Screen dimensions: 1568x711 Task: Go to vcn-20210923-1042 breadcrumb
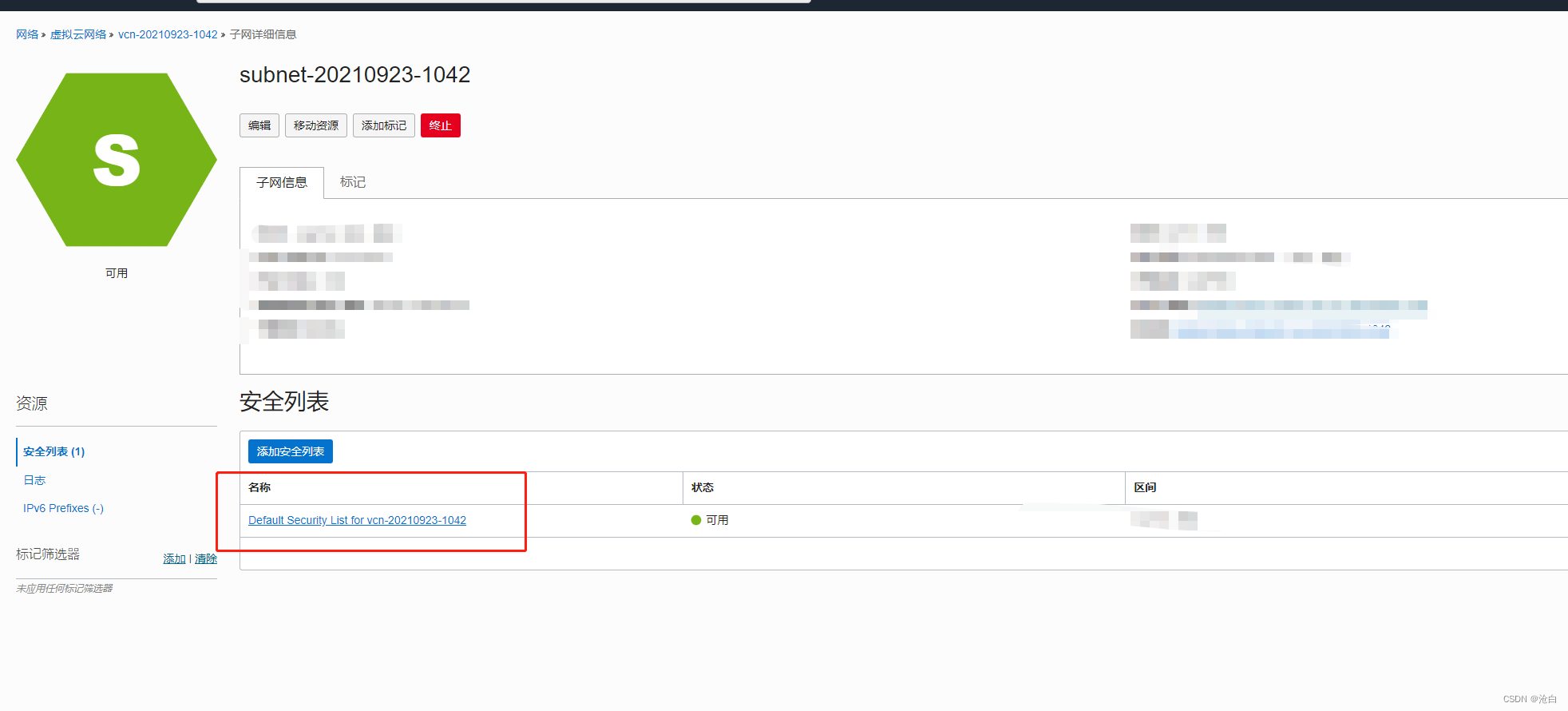click(x=168, y=34)
